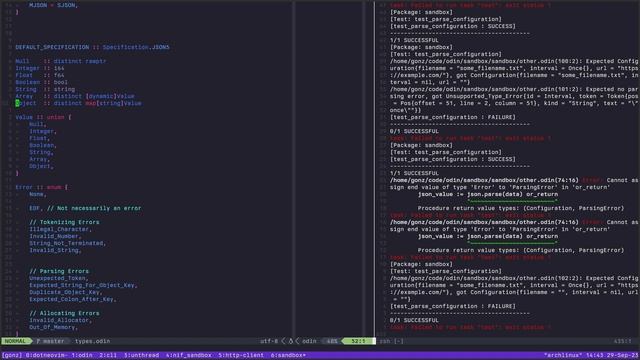
Task: Click the 'None,' enum member
Action: [38, 194]
